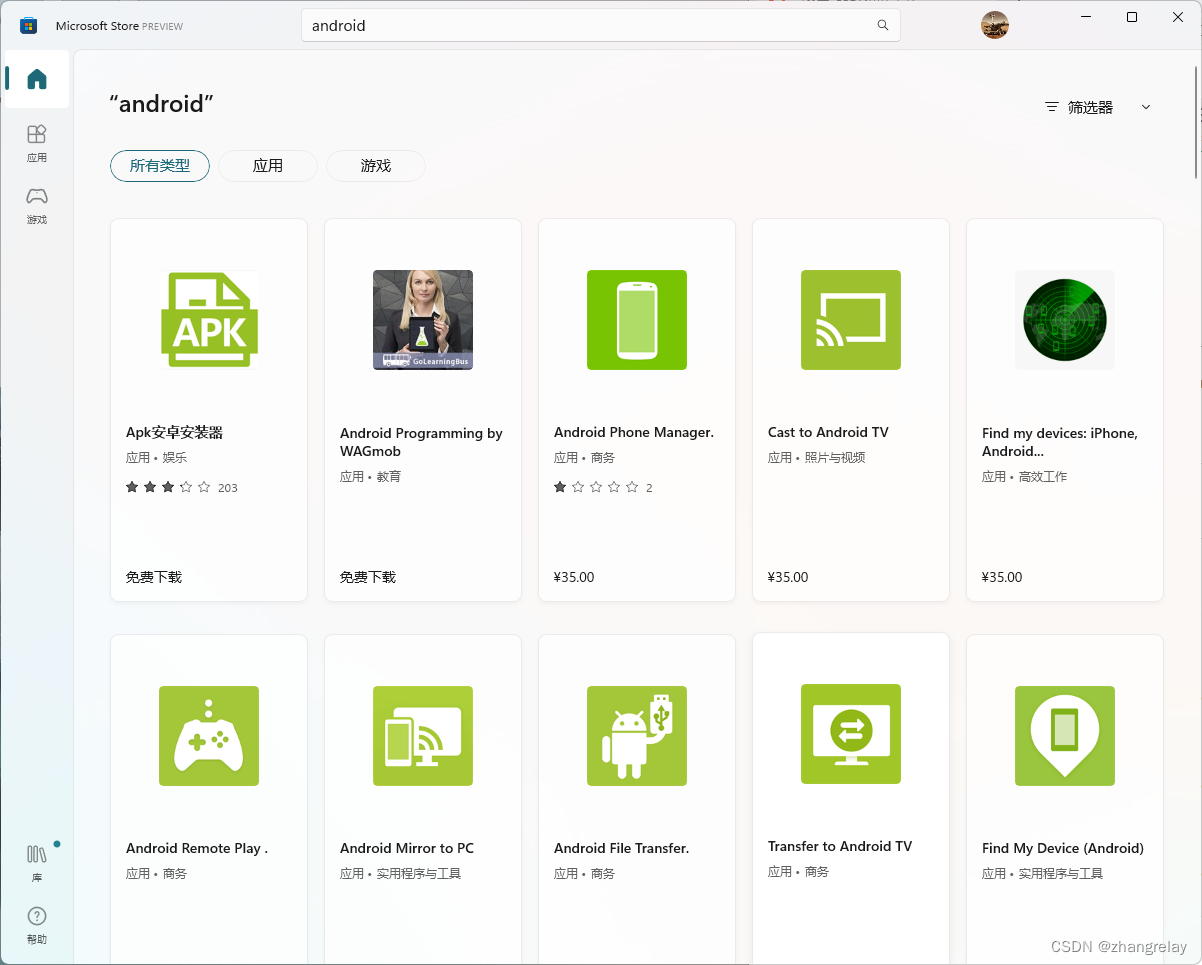Open the Android Remote Play gamepad icon
Screen dimensions: 1202x965
209,736
